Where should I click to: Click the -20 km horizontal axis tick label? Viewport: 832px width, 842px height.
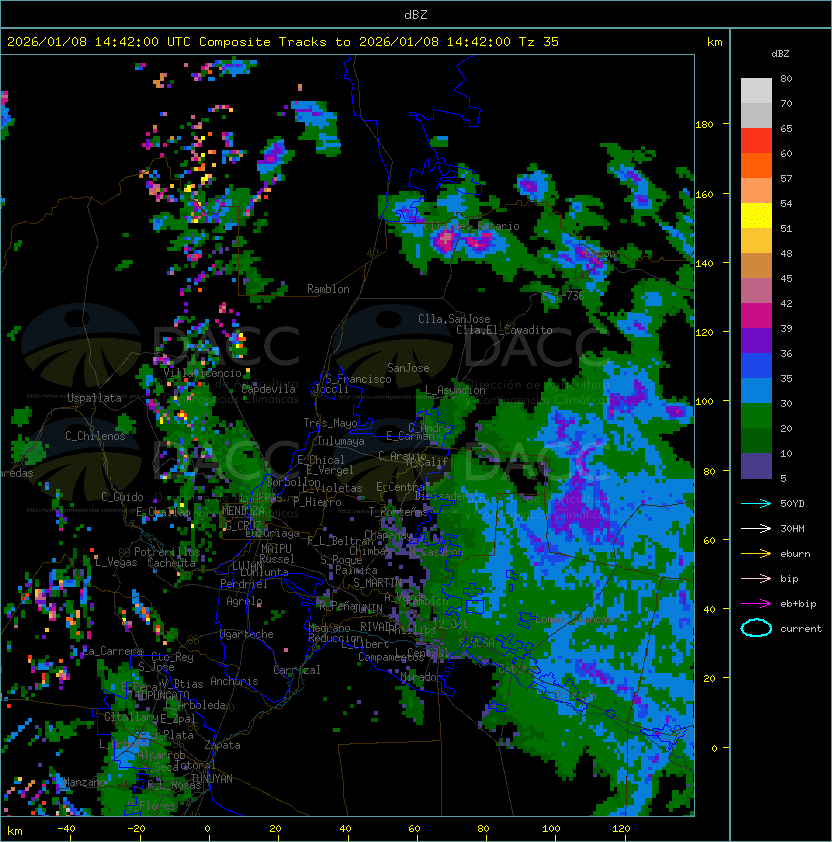pyautogui.click(x=136, y=829)
